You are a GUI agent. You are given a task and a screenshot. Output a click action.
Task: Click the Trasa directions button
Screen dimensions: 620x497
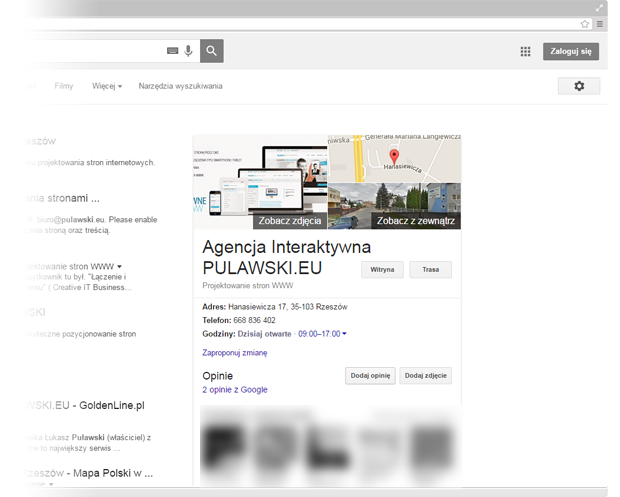click(430, 269)
